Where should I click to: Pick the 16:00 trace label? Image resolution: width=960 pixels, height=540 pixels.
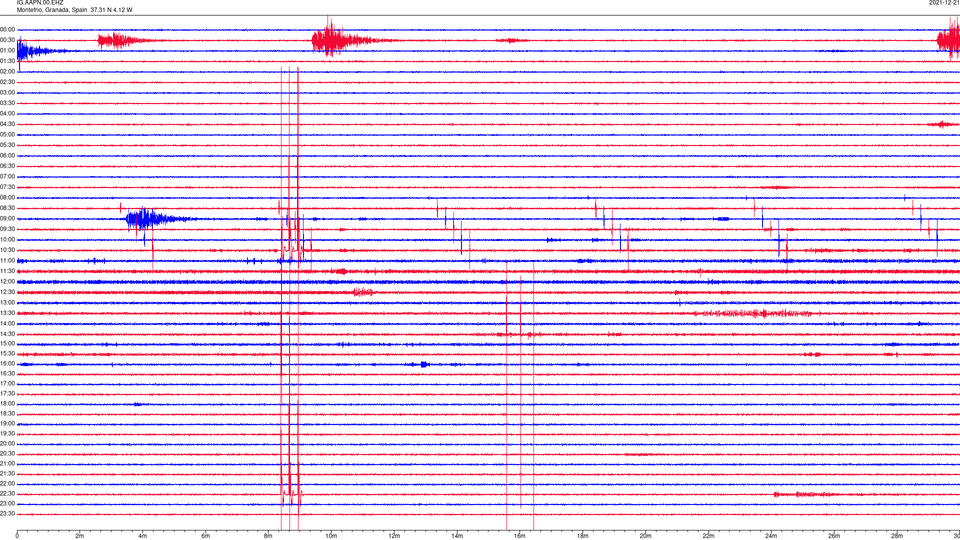[7, 363]
